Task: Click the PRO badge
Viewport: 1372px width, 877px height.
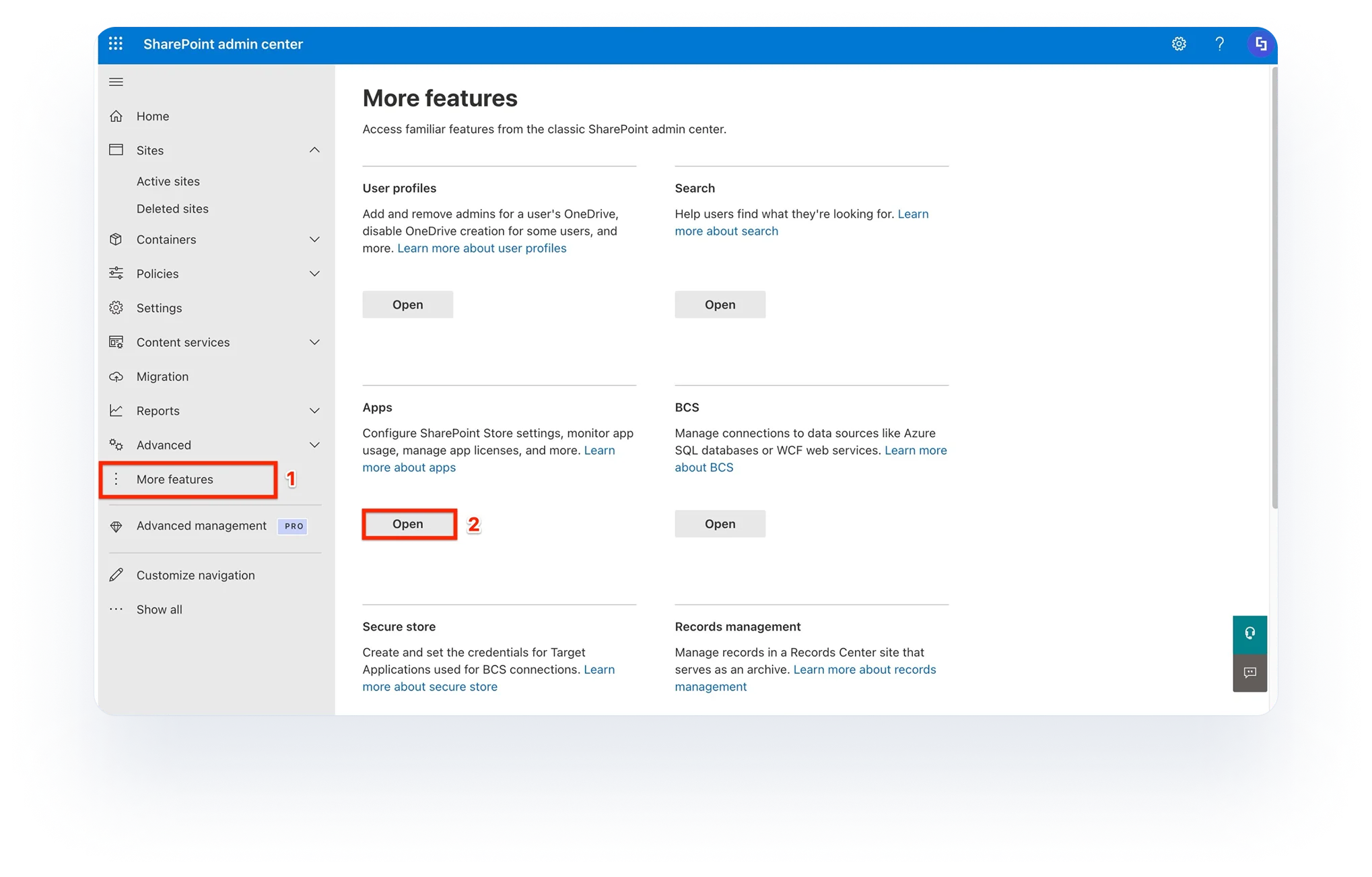Action: click(x=294, y=526)
